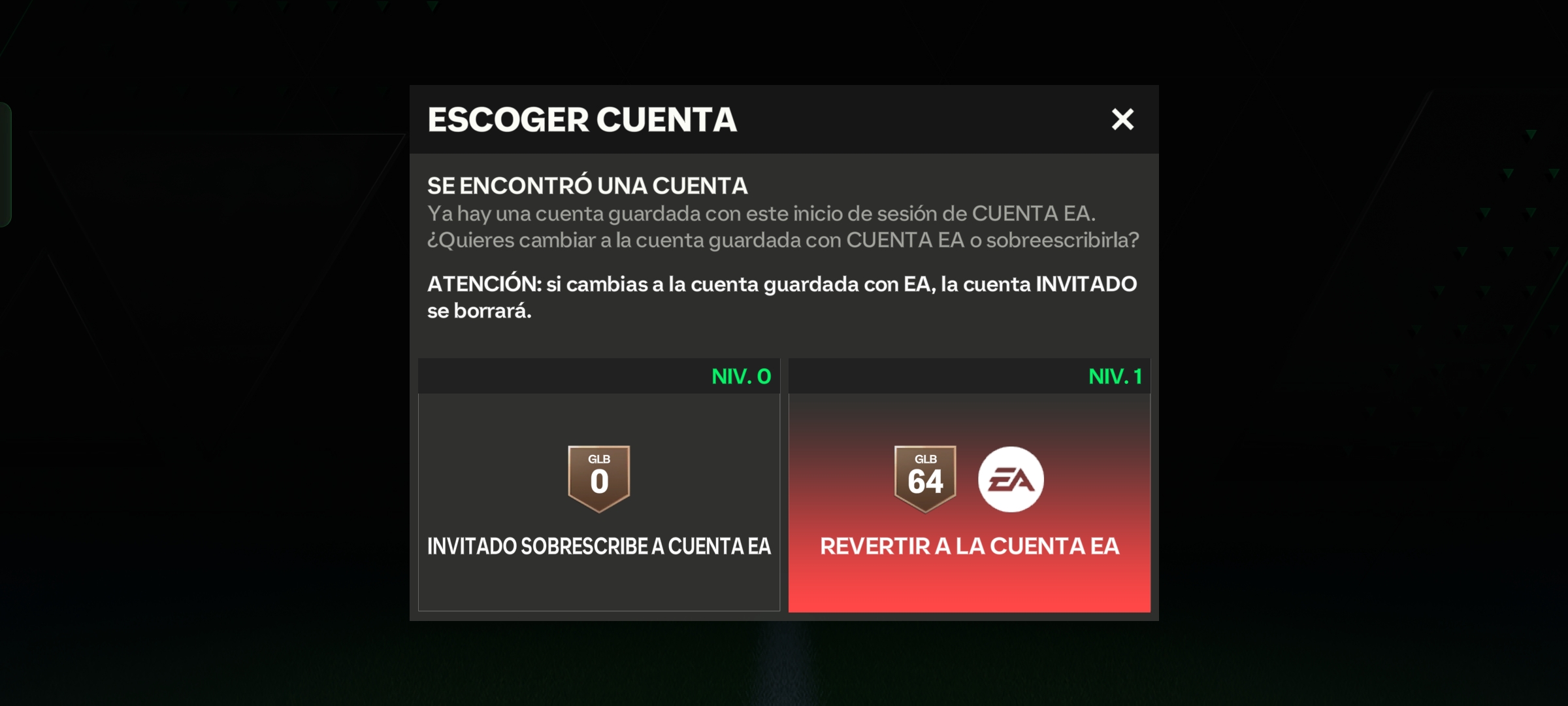This screenshot has width=1568, height=706.
Task: Click the ATENCIÓN warning message
Action: pyautogui.click(x=782, y=297)
